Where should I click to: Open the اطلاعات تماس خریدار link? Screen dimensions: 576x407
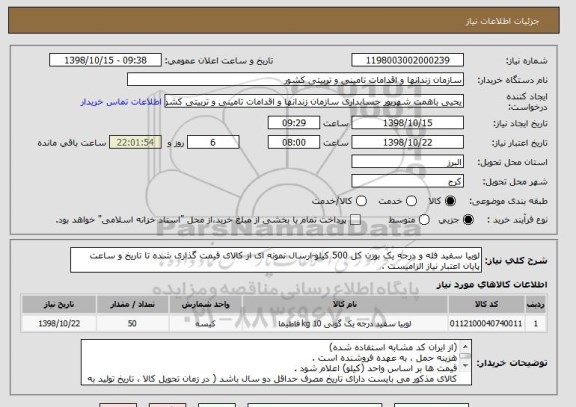pyautogui.click(x=121, y=102)
